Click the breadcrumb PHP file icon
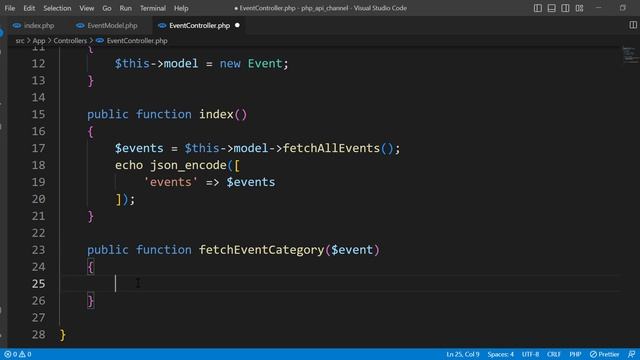 100,41
